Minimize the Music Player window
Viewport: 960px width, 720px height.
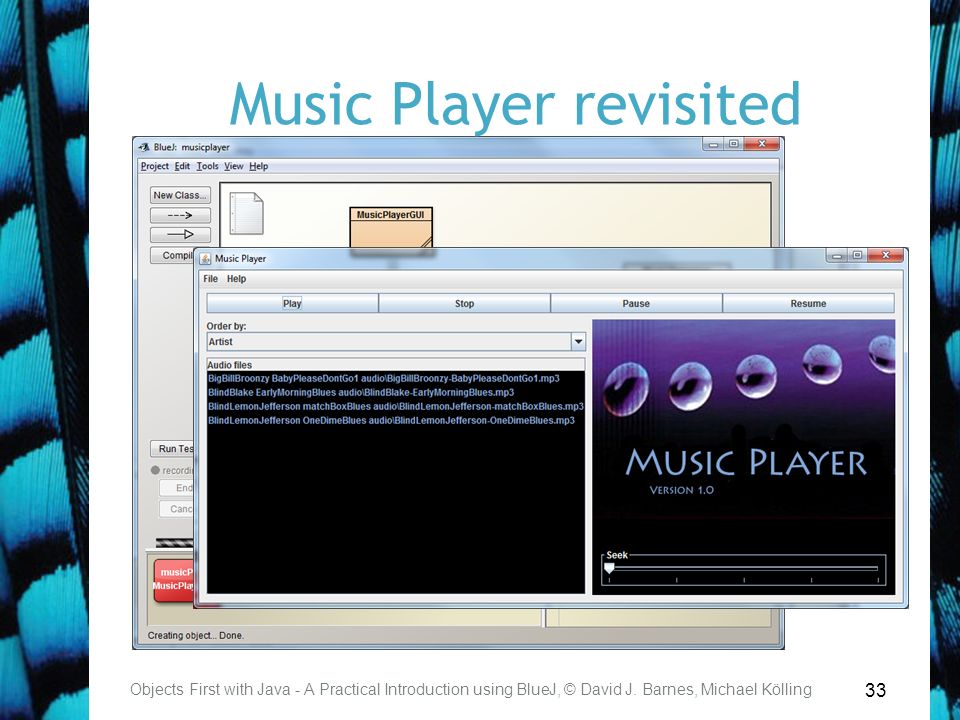(837, 255)
